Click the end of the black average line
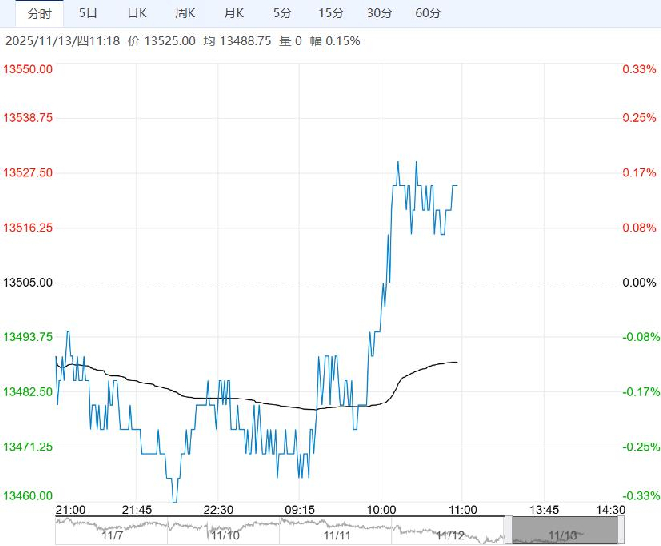661x546 pixels. pos(458,362)
